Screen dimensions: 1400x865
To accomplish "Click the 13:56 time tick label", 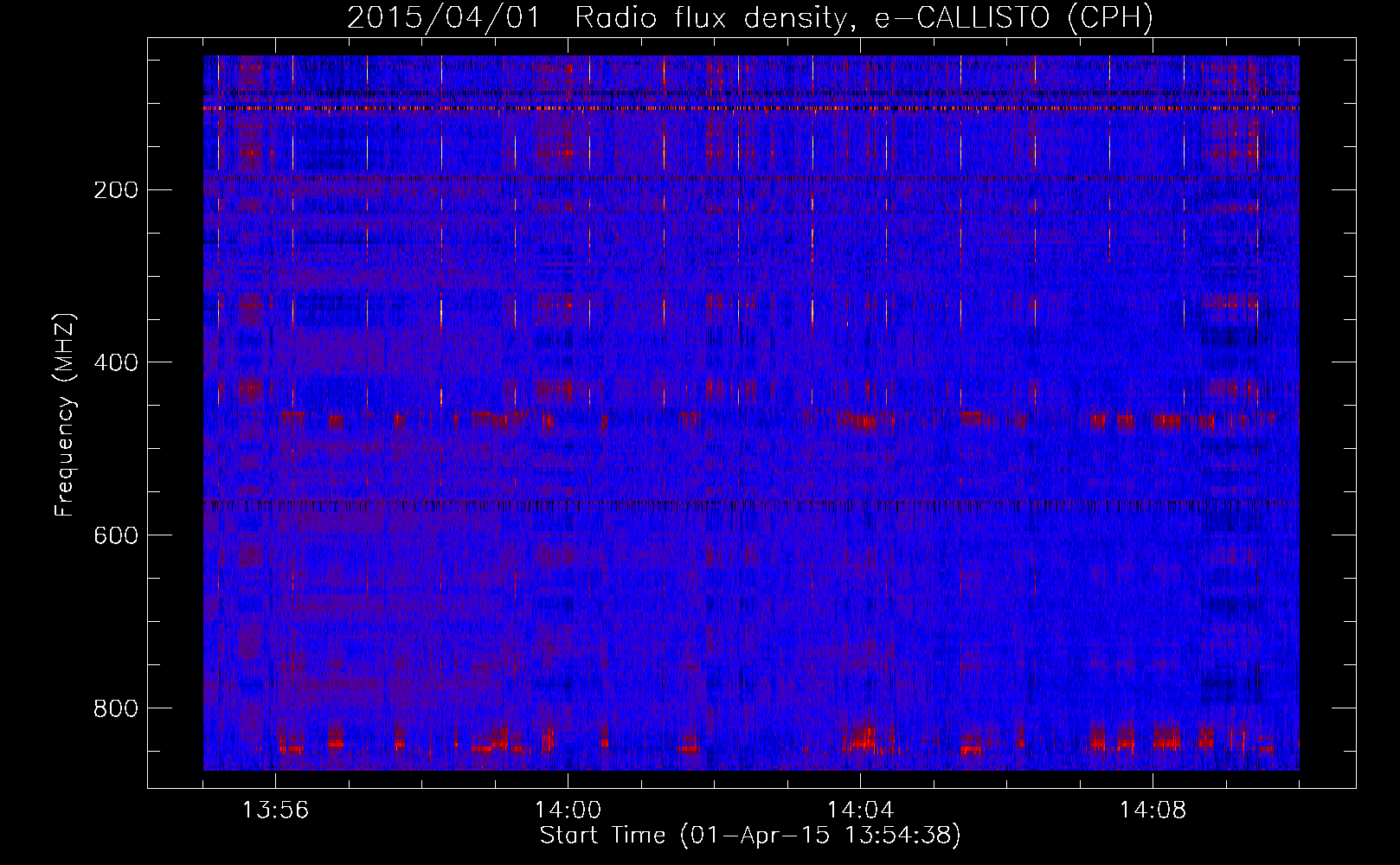I will pyautogui.click(x=275, y=811).
